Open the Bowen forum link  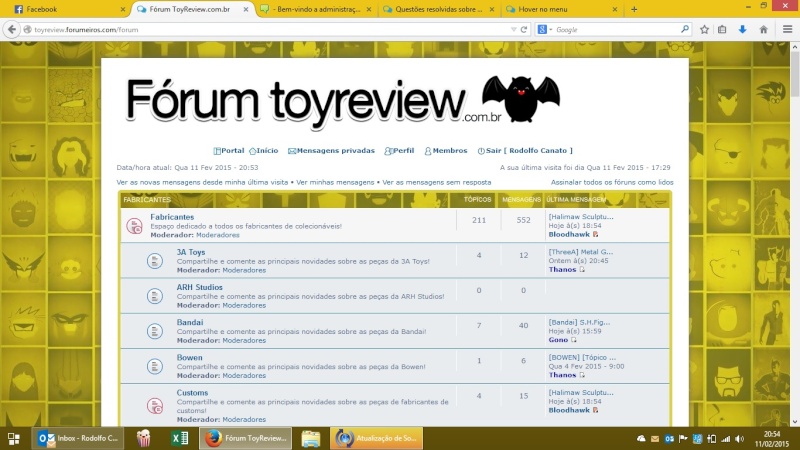click(x=189, y=358)
